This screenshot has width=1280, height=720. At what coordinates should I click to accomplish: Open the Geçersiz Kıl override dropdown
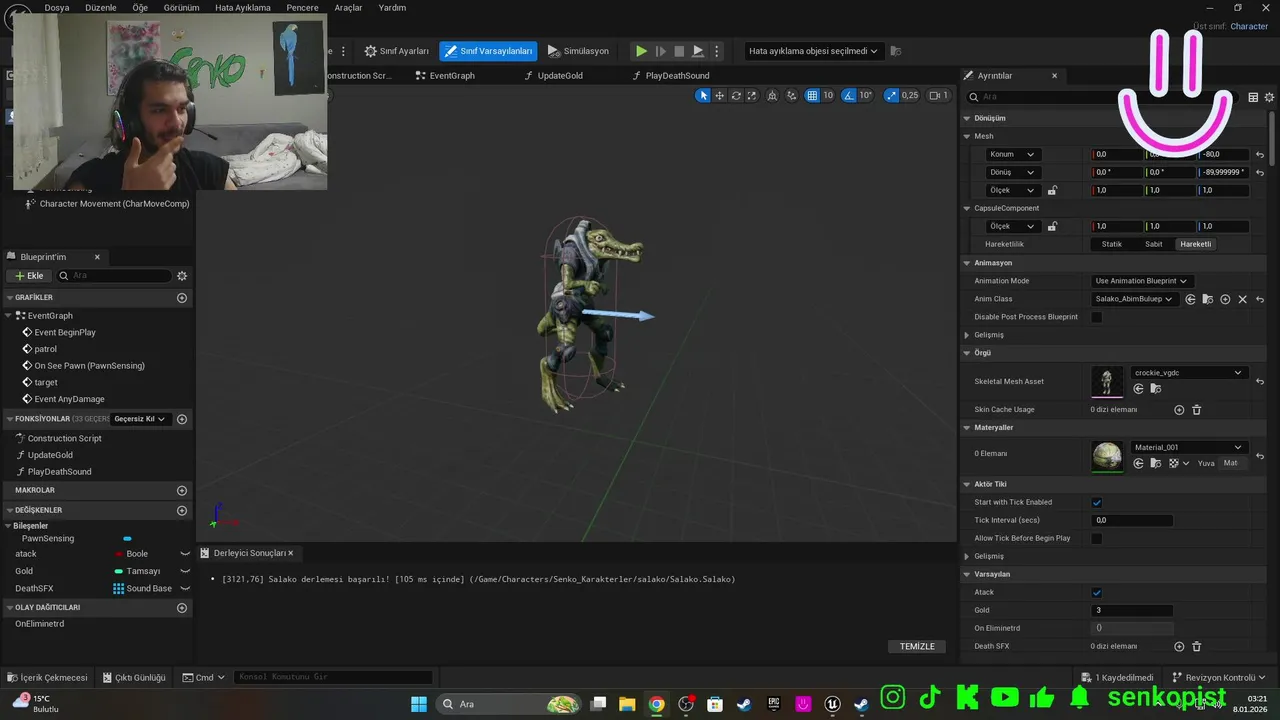point(140,419)
